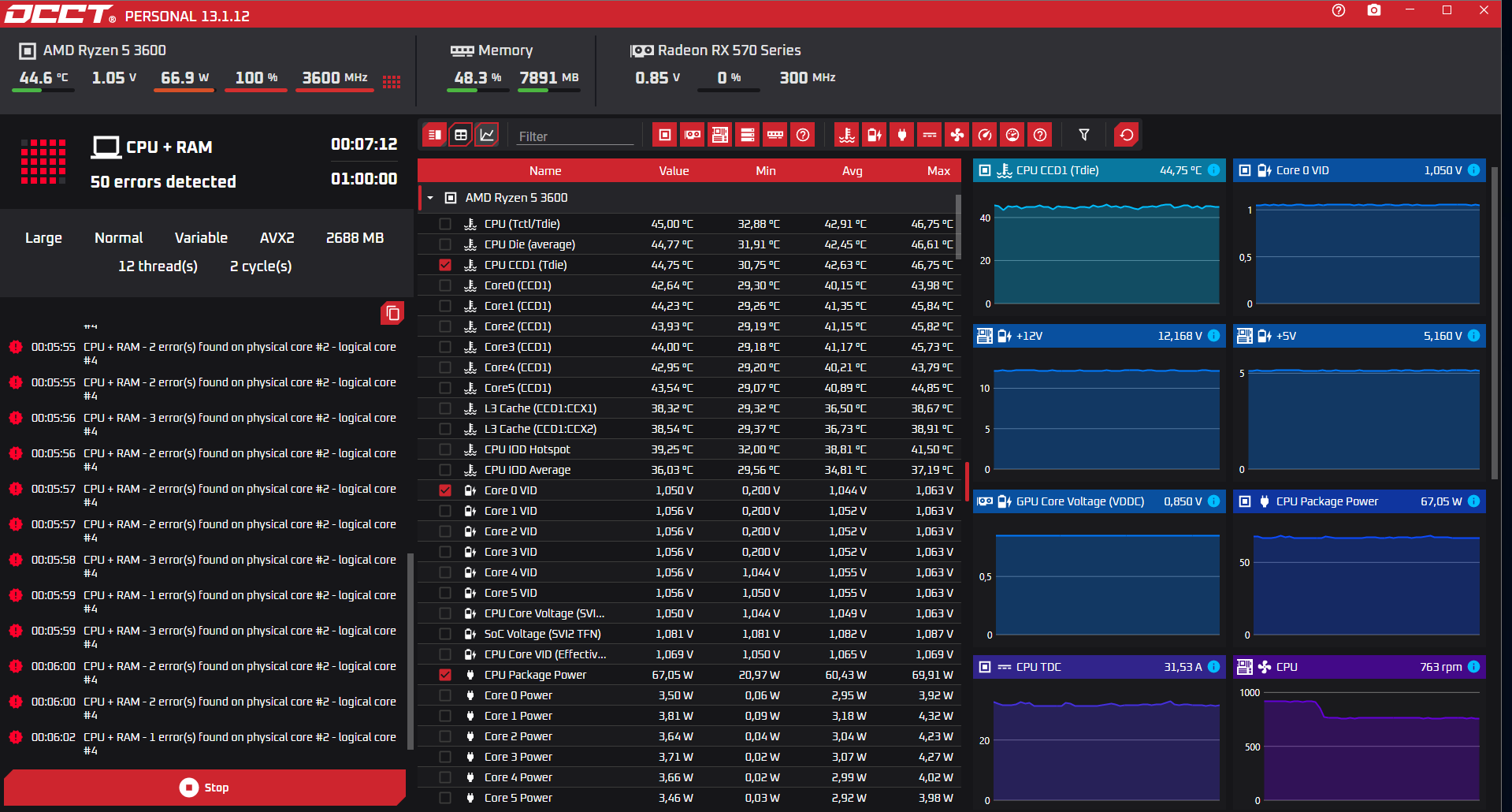Check the SoC Voltage (SVI2 TFN) checkbox
Viewport: 1512px width, 812px height.
445,634
